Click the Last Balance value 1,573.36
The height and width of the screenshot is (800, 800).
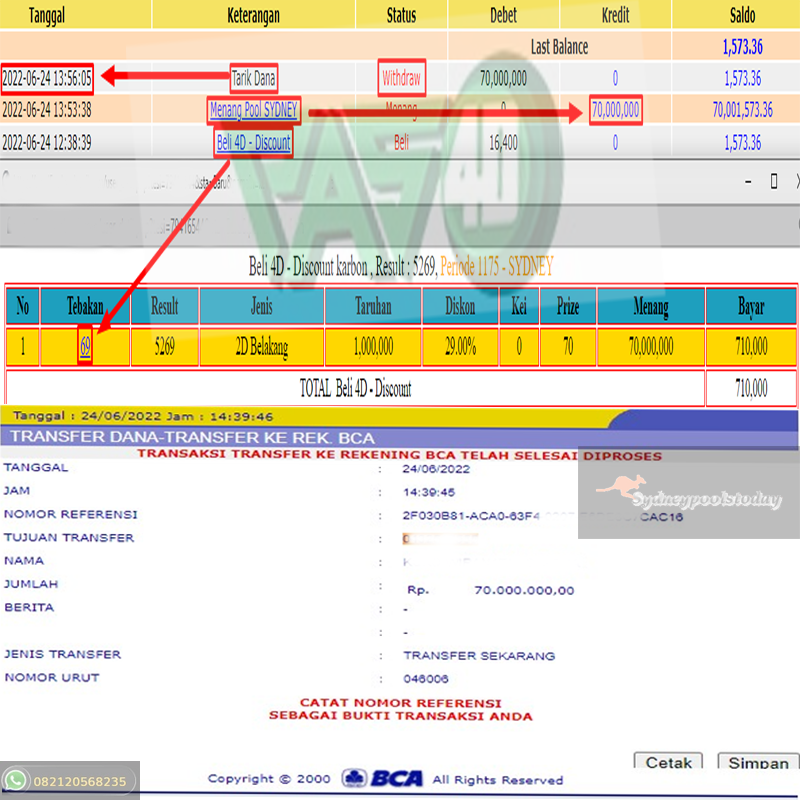tap(742, 47)
